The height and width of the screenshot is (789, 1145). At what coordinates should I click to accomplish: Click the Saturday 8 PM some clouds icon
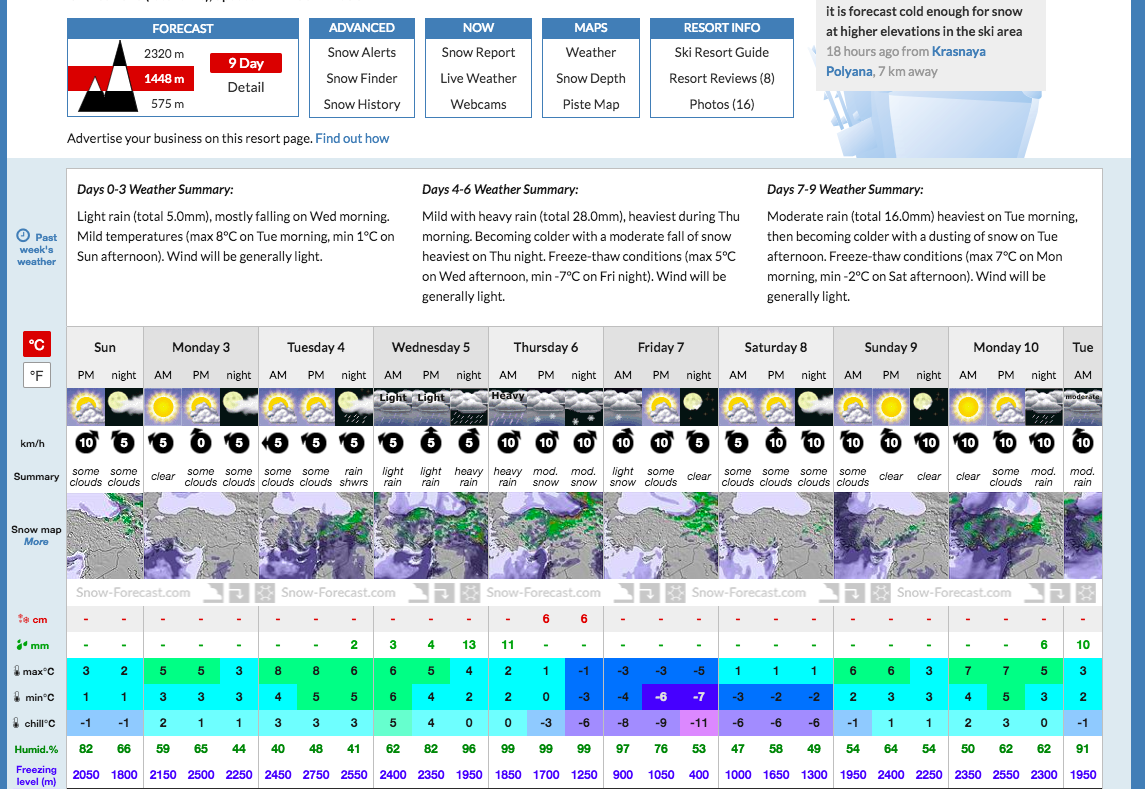776,407
